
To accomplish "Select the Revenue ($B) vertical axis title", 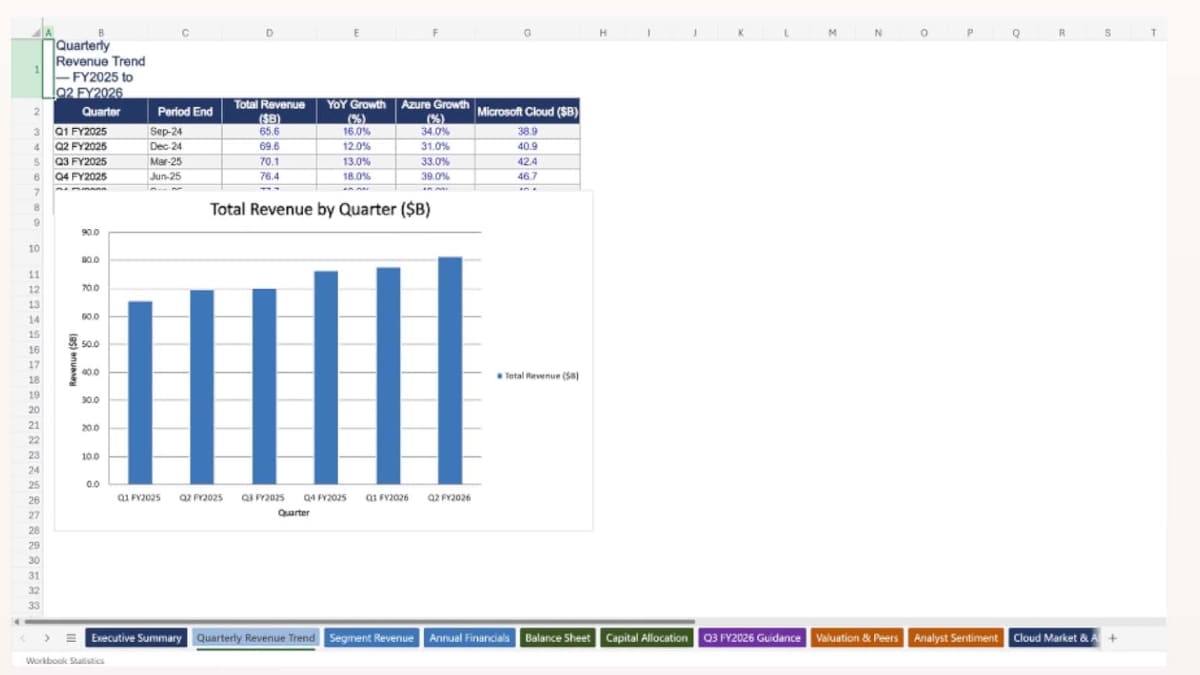I will [73, 358].
